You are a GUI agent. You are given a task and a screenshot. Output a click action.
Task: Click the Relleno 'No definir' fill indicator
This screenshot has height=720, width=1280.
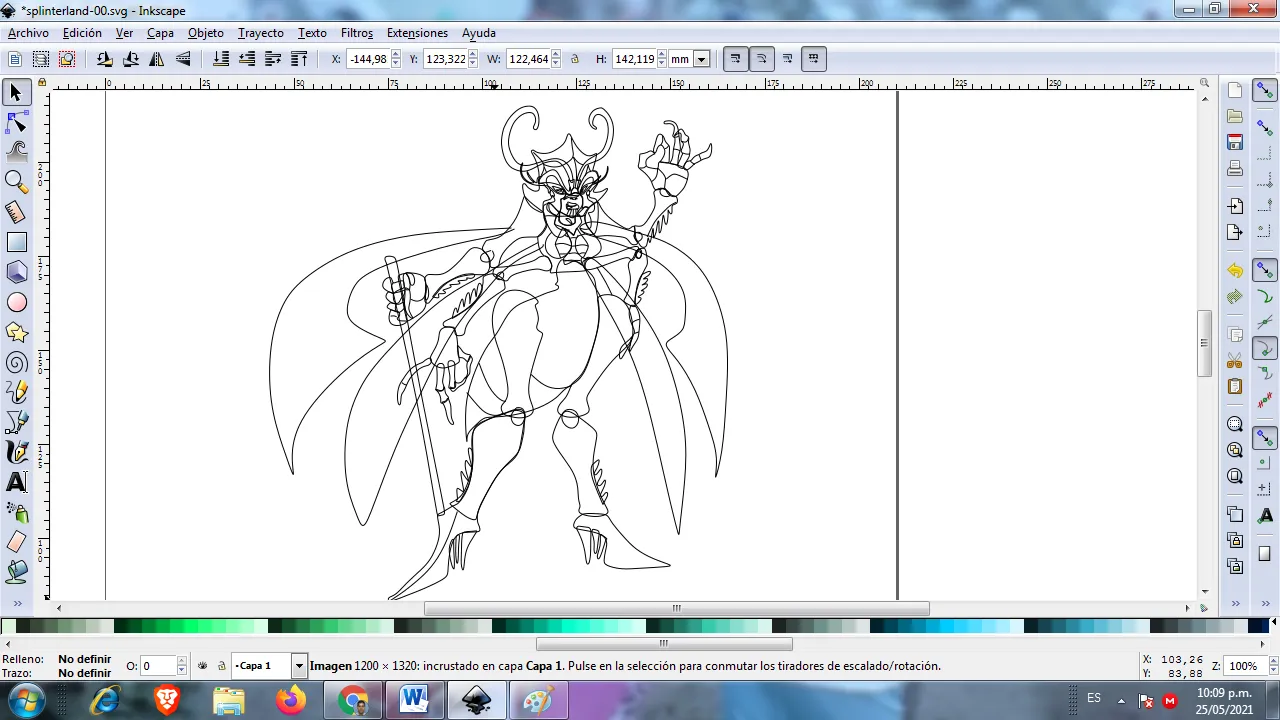pos(85,659)
